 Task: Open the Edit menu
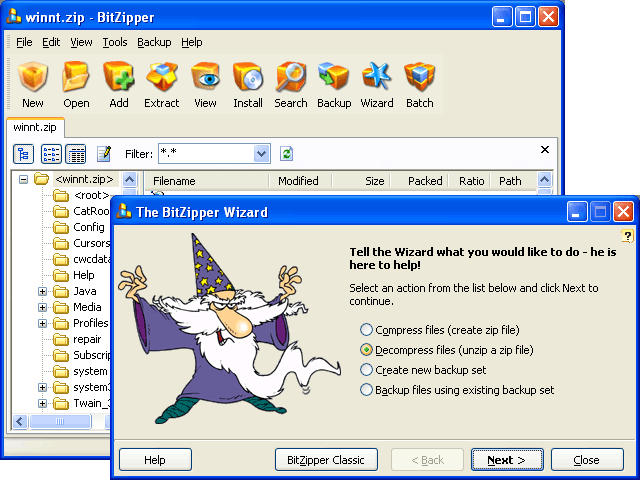51,42
